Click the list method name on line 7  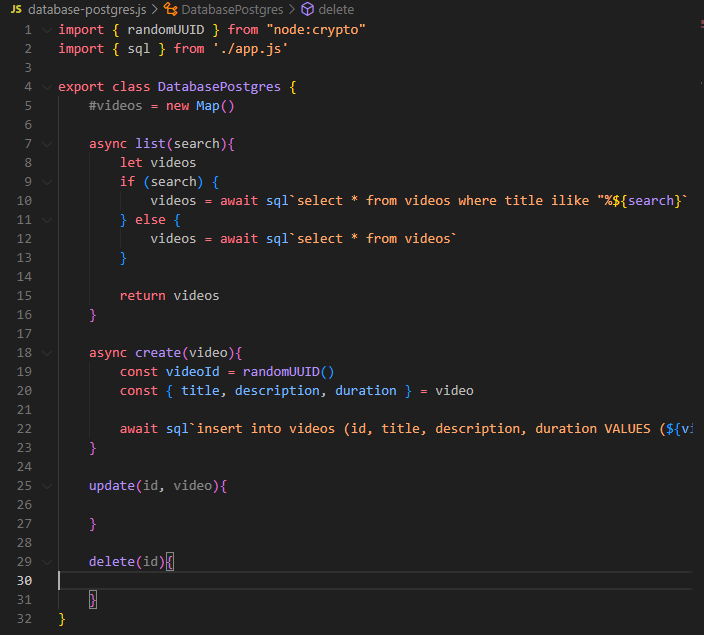tap(150, 144)
